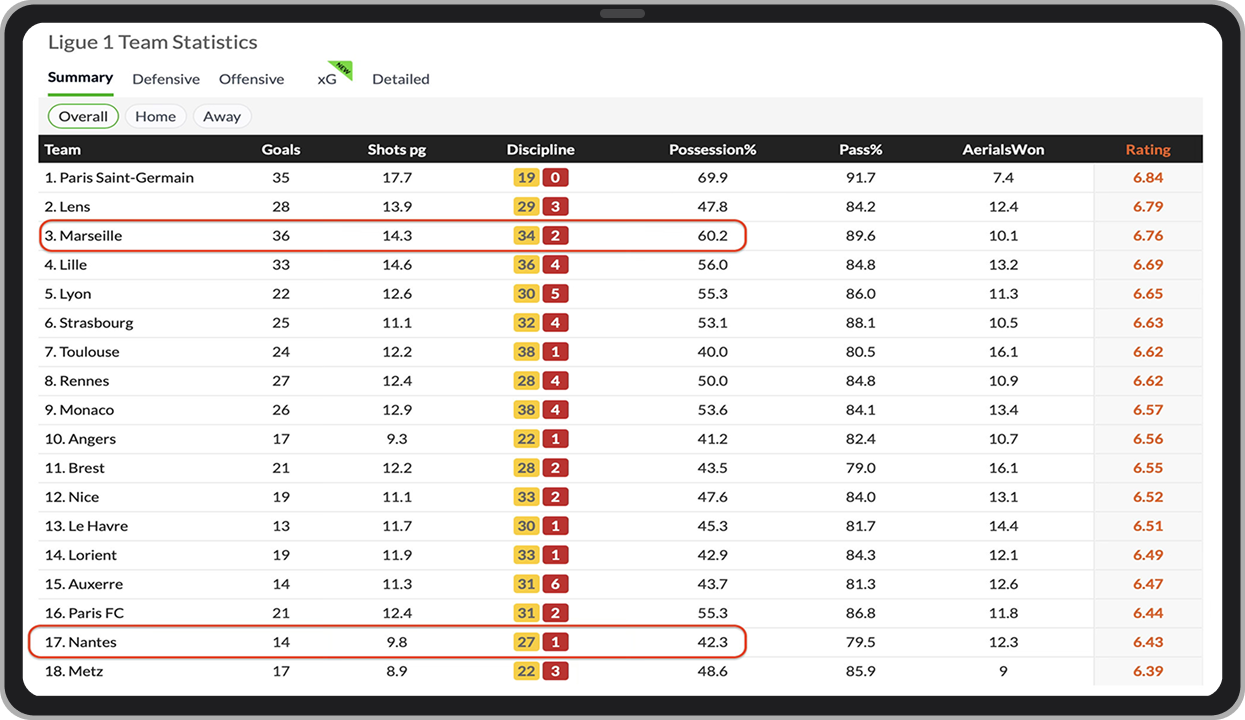This screenshot has height=720, width=1245.
Task: Click the Ligue 1 Team Statistics heading
Action: point(153,42)
